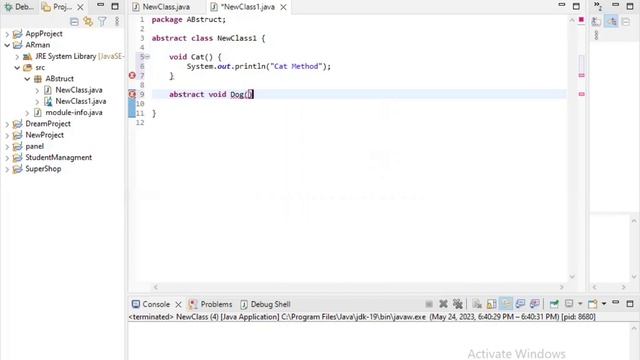
Task: Open the Project Explorer filter icon
Action: tap(102, 22)
